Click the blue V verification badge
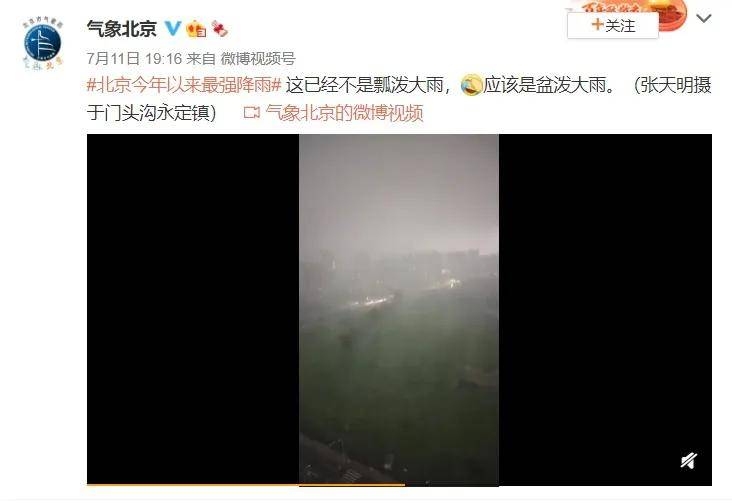The height and width of the screenshot is (503, 732). [x=173, y=28]
